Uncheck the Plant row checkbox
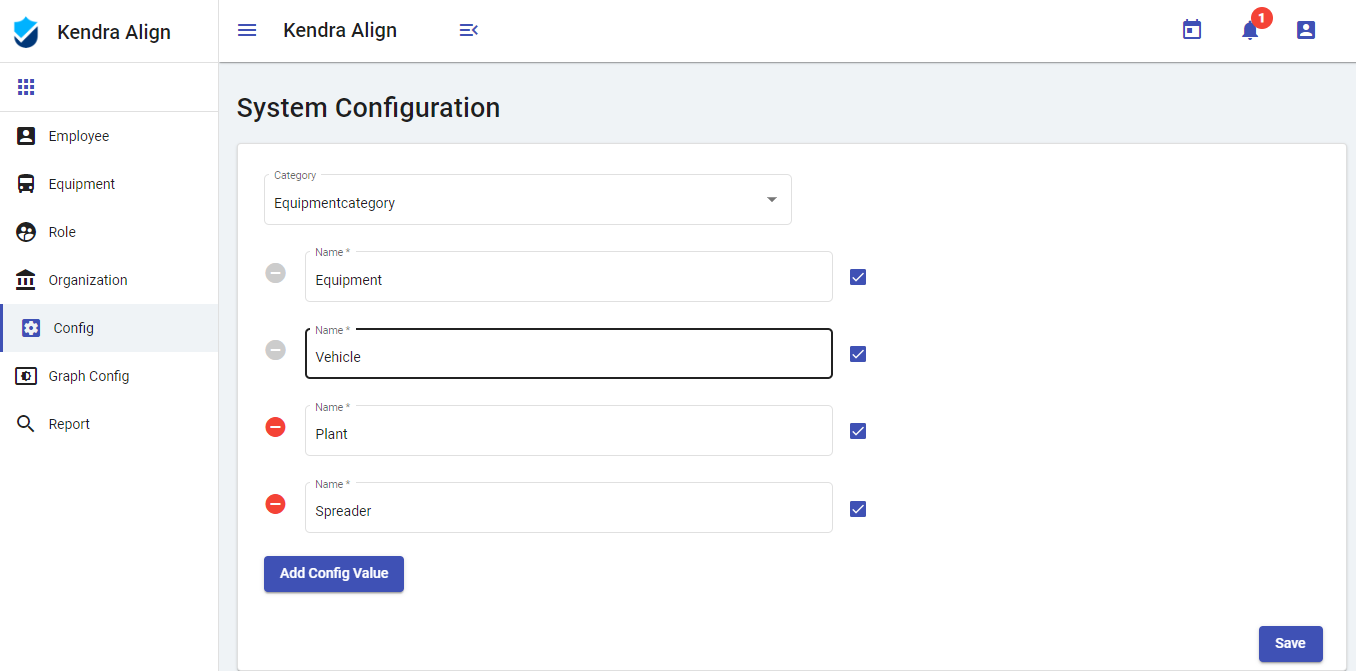The height and width of the screenshot is (671, 1356). (x=858, y=431)
